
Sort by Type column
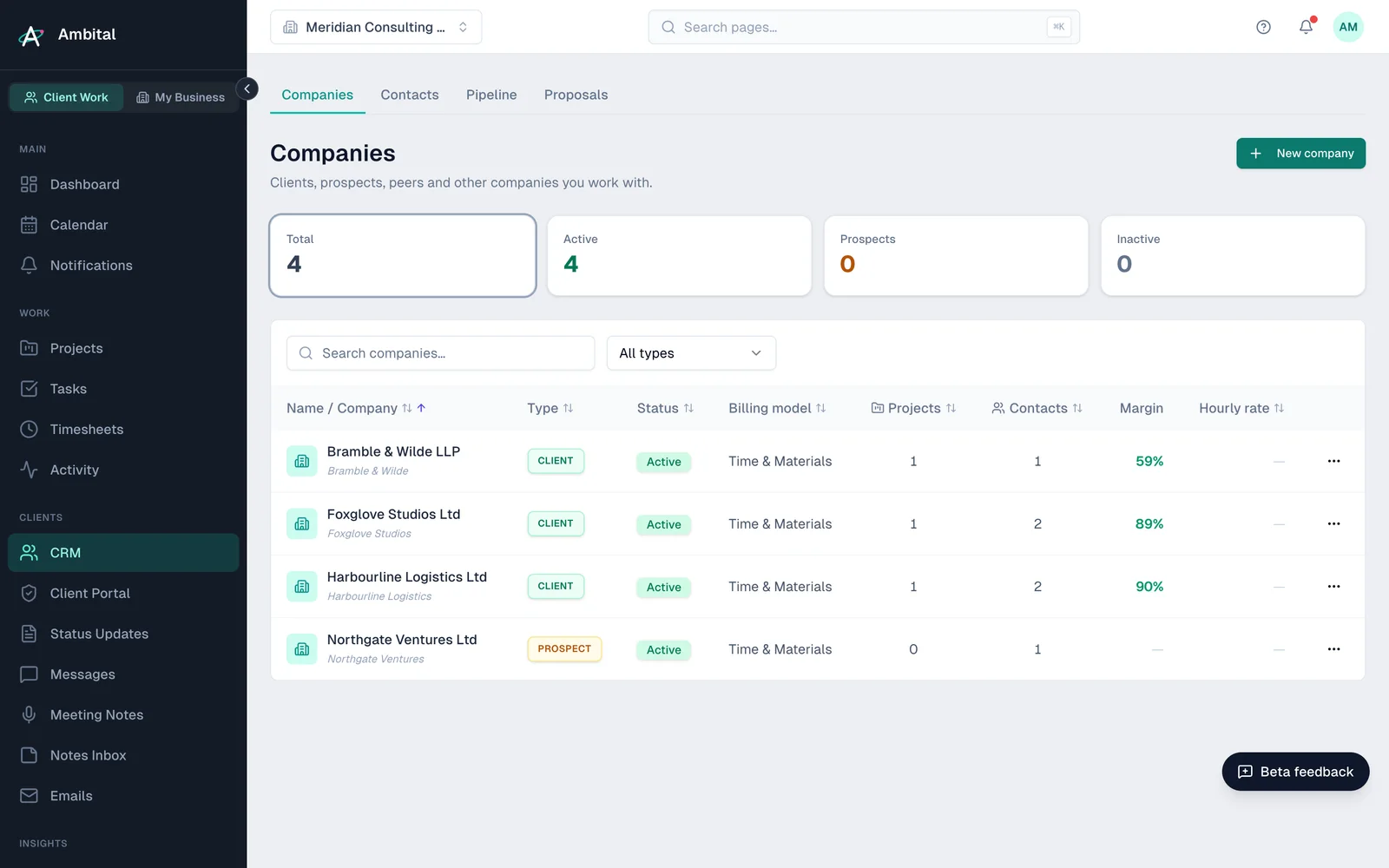coord(550,408)
